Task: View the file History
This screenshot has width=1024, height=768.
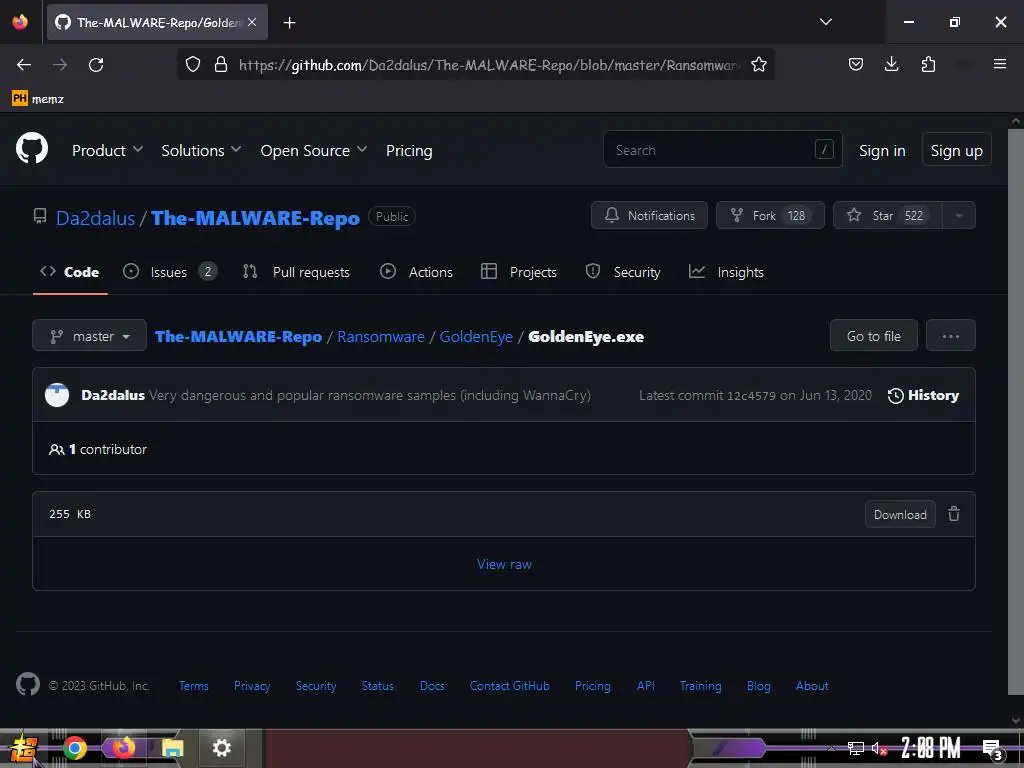Action: coord(923,395)
